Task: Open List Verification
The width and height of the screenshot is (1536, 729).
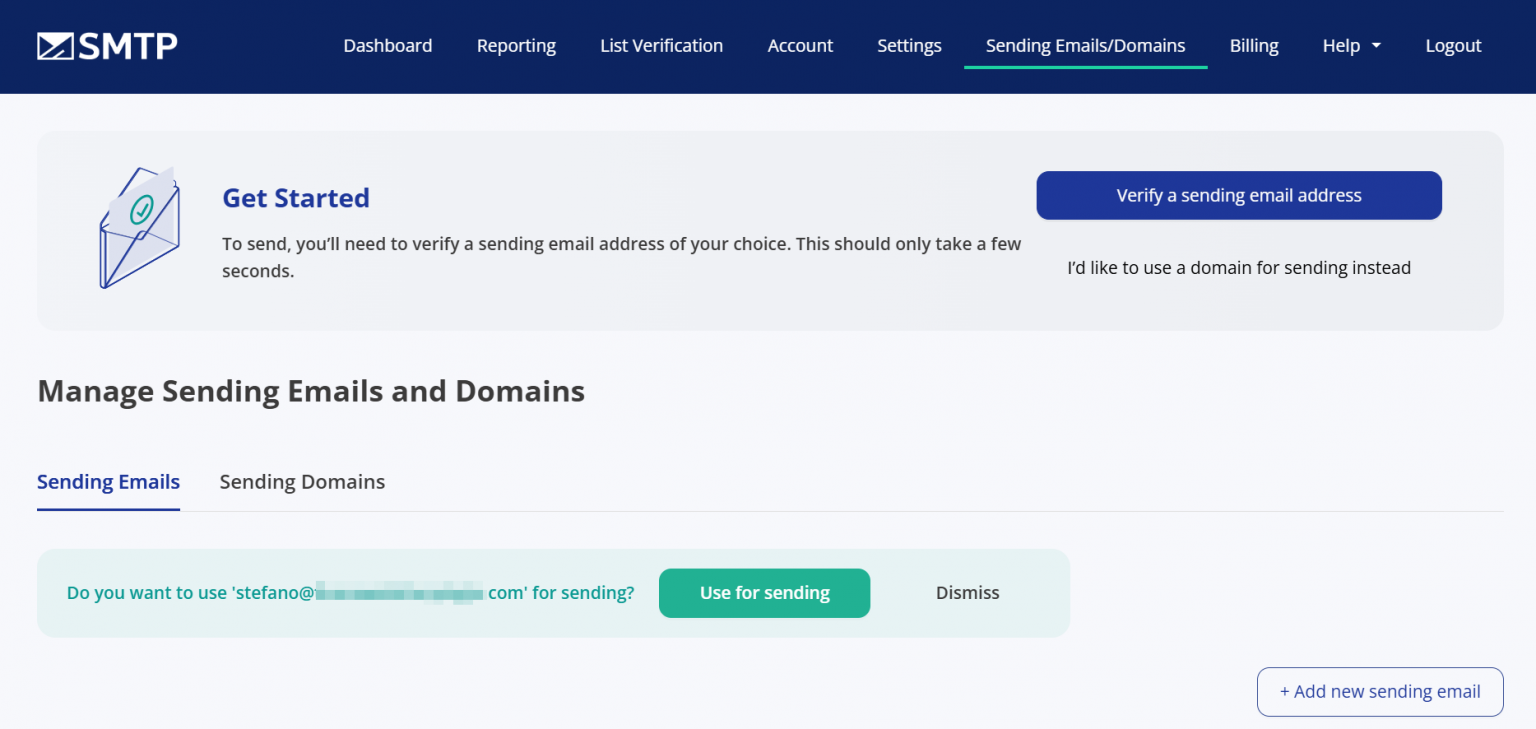Action: click(661, 45)
